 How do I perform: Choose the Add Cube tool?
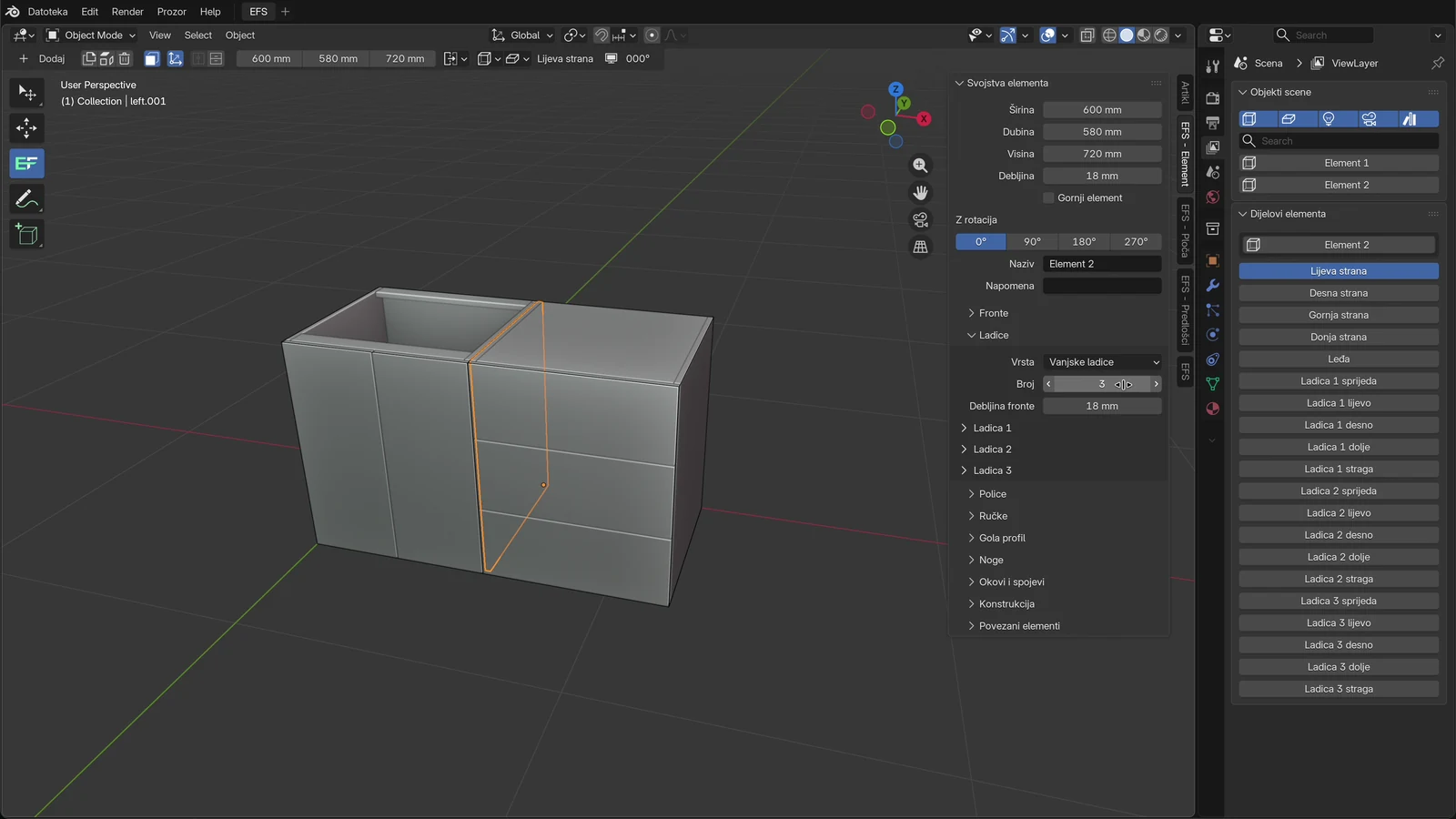(26, 235)
